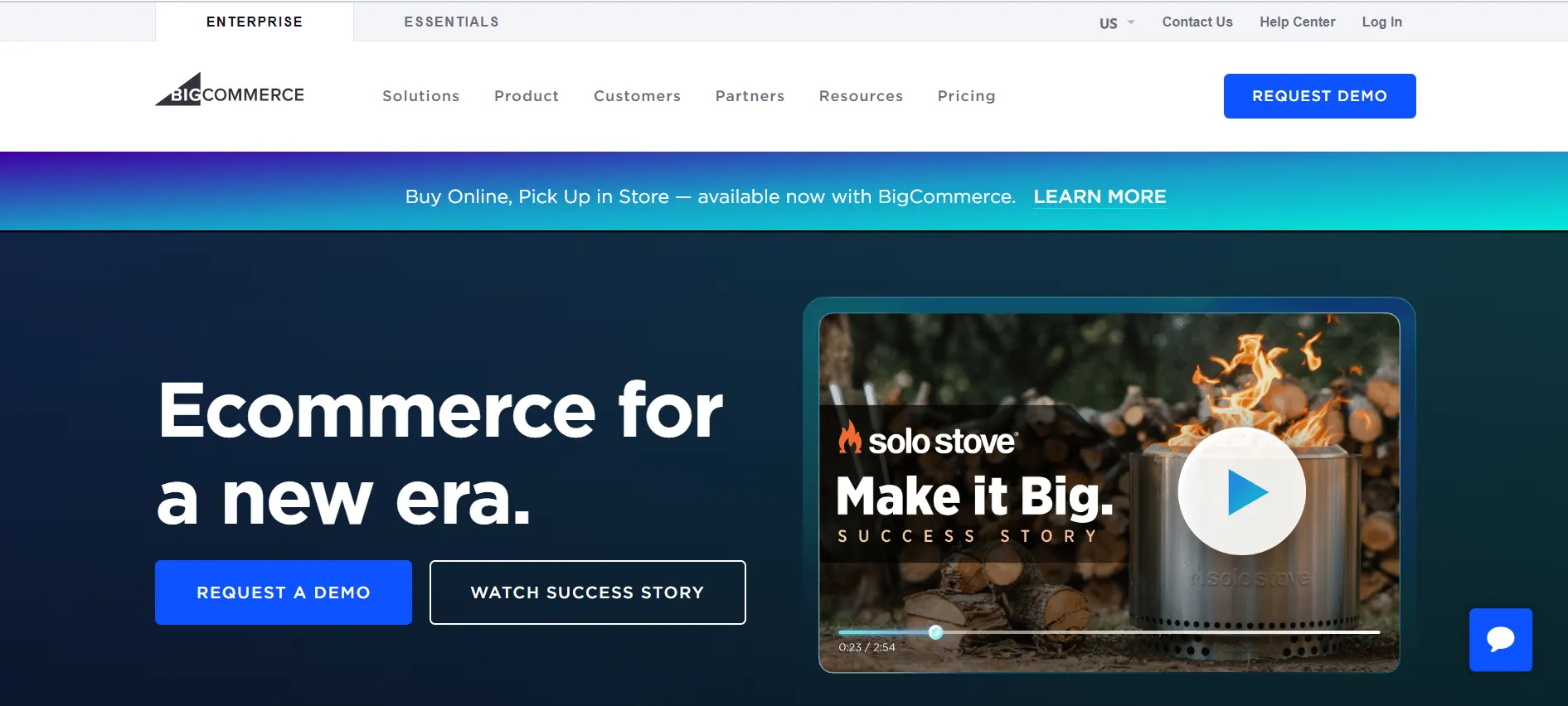Click the video progress slider handle

(935, 632)
